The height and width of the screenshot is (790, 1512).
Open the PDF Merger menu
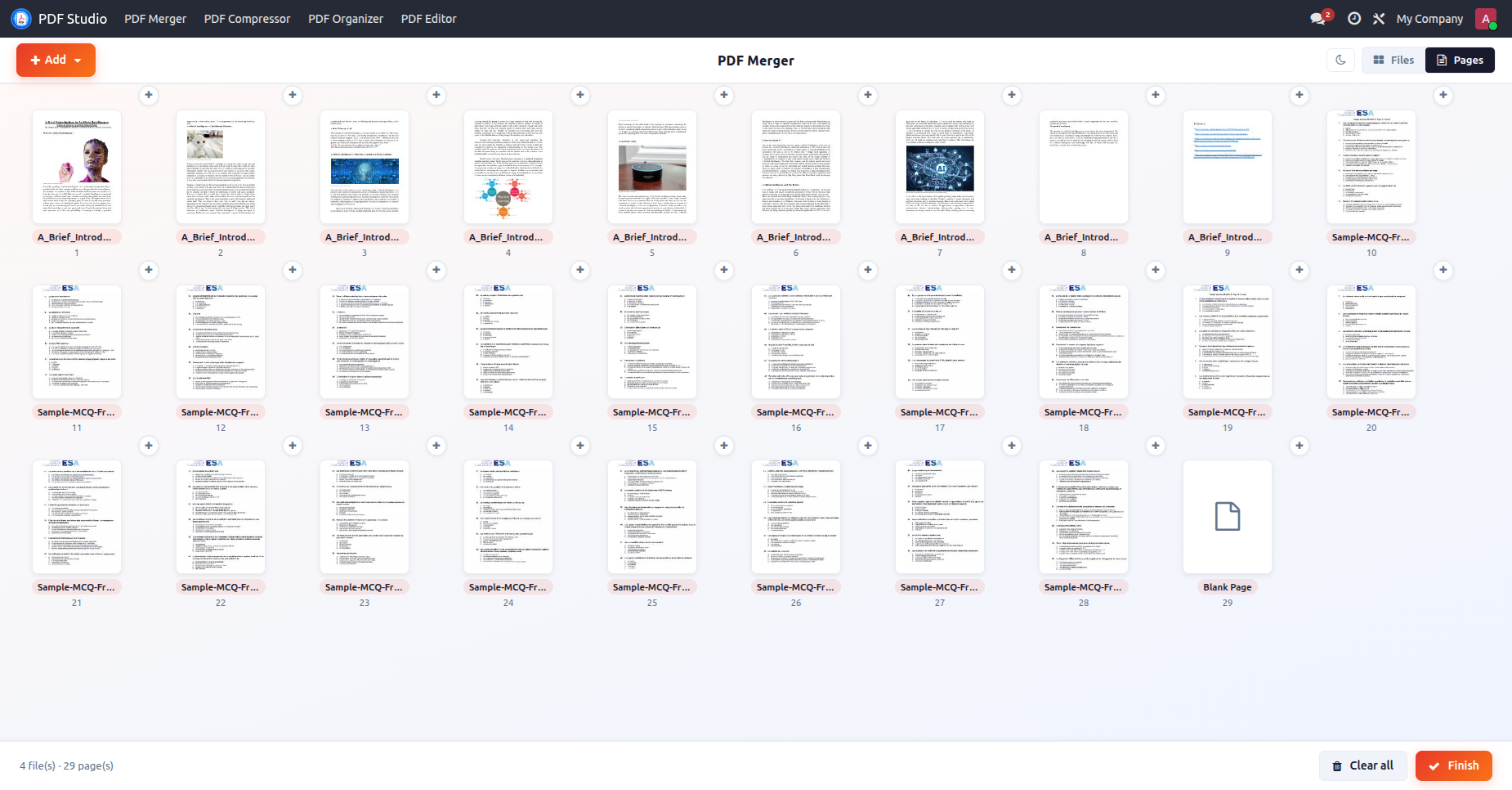pos(155,18)
